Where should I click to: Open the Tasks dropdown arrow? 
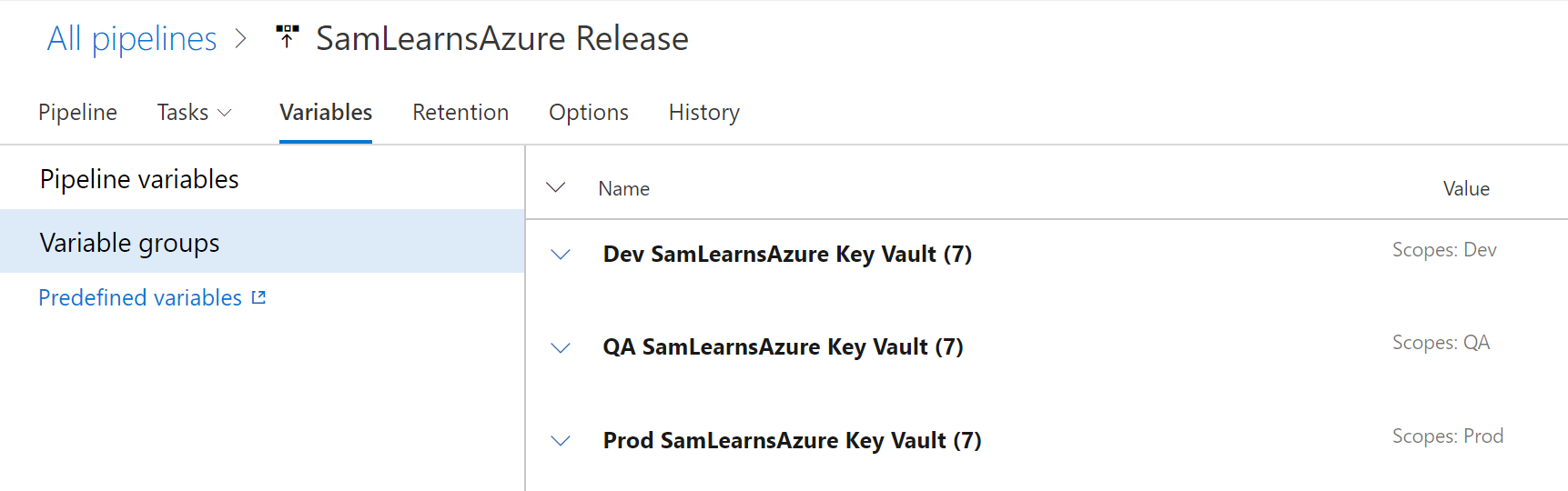click(x=225, y=113)
